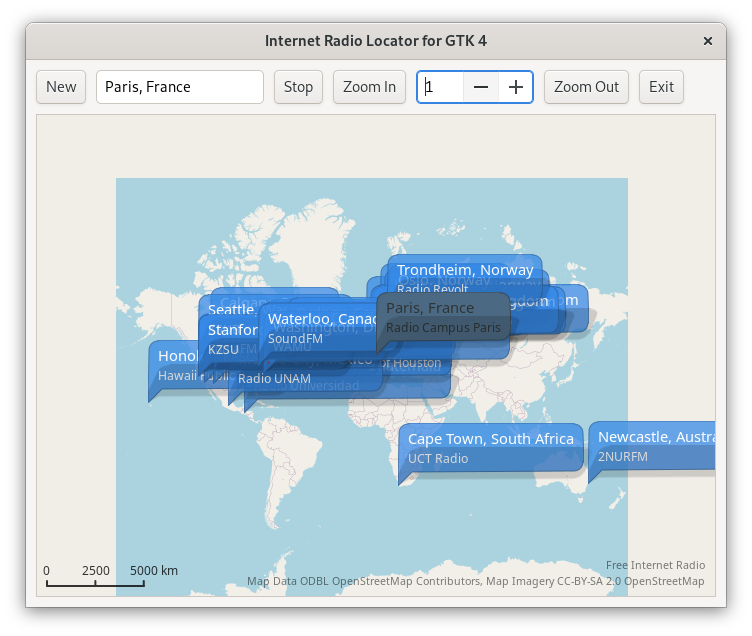Click the OpenStreetMap attribution text

pyautogui.click(x=475, y=581)
